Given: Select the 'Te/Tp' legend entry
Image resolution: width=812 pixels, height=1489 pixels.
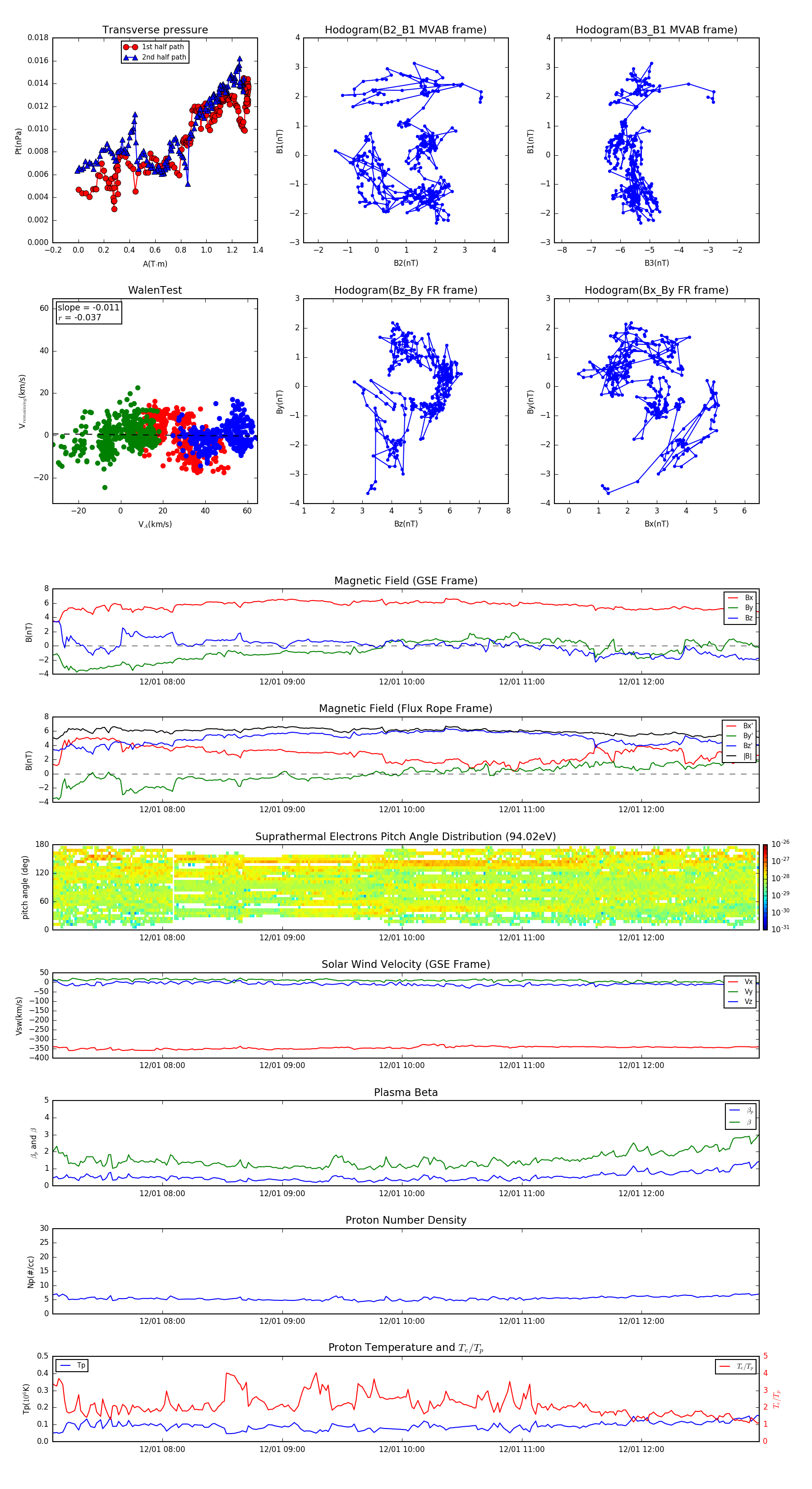Looking at the screenshot, I should pos(736,1366).
